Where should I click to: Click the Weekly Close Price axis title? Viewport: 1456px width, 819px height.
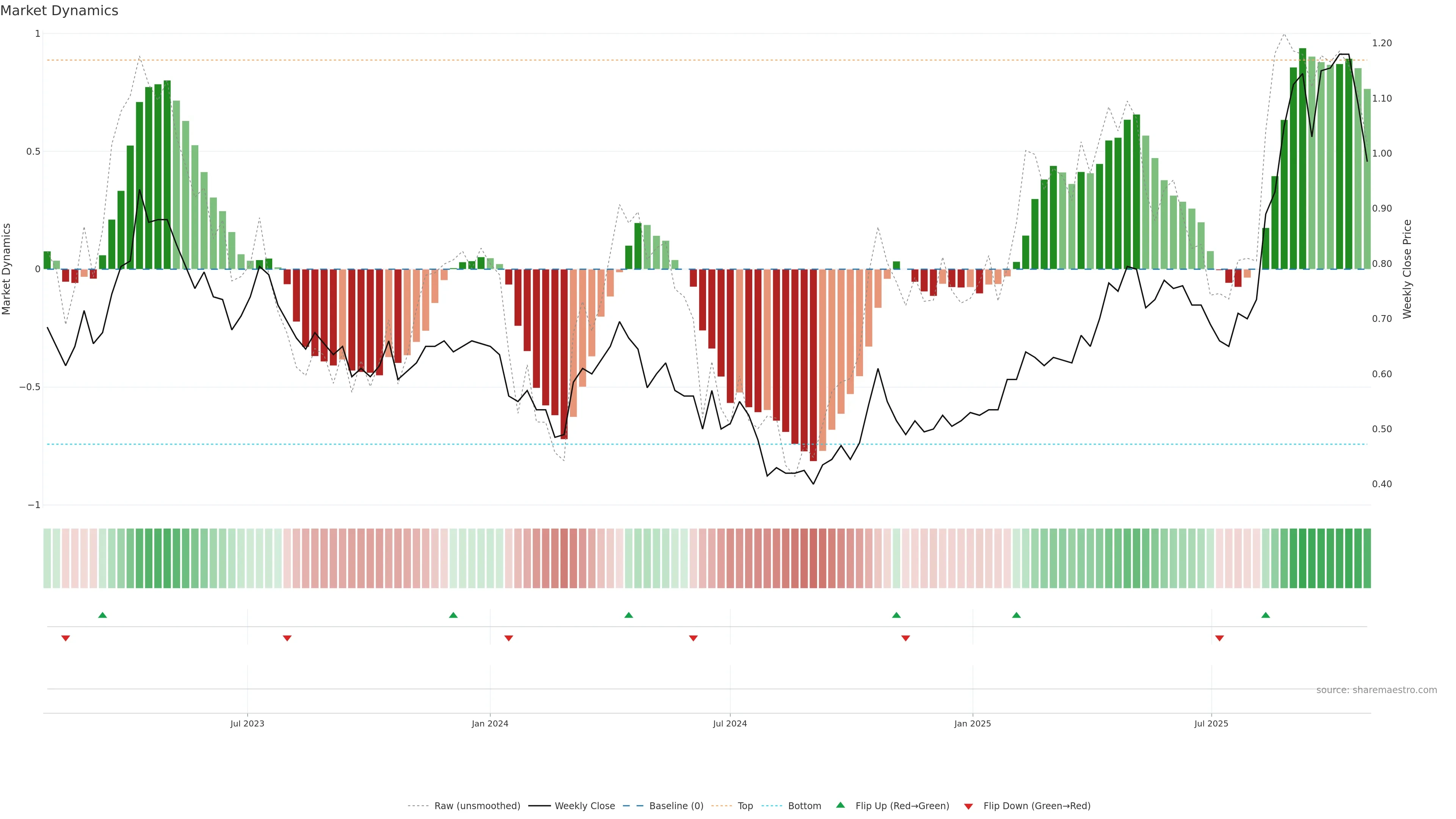[x=1407, y=269]
